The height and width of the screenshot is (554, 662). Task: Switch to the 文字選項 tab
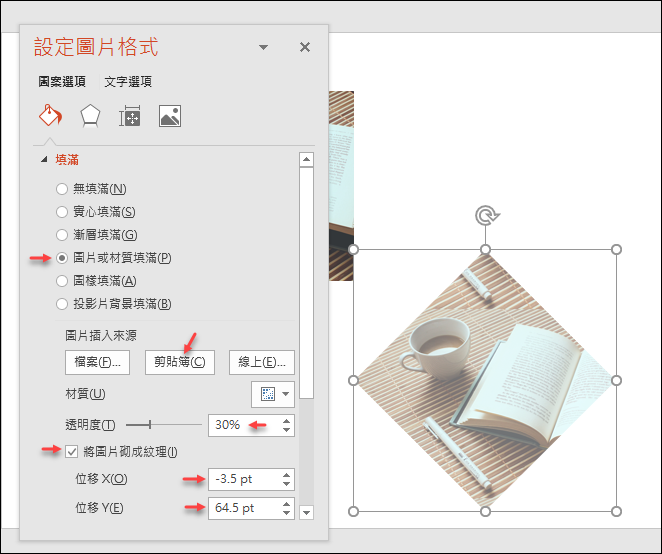(x=128, y=81)
